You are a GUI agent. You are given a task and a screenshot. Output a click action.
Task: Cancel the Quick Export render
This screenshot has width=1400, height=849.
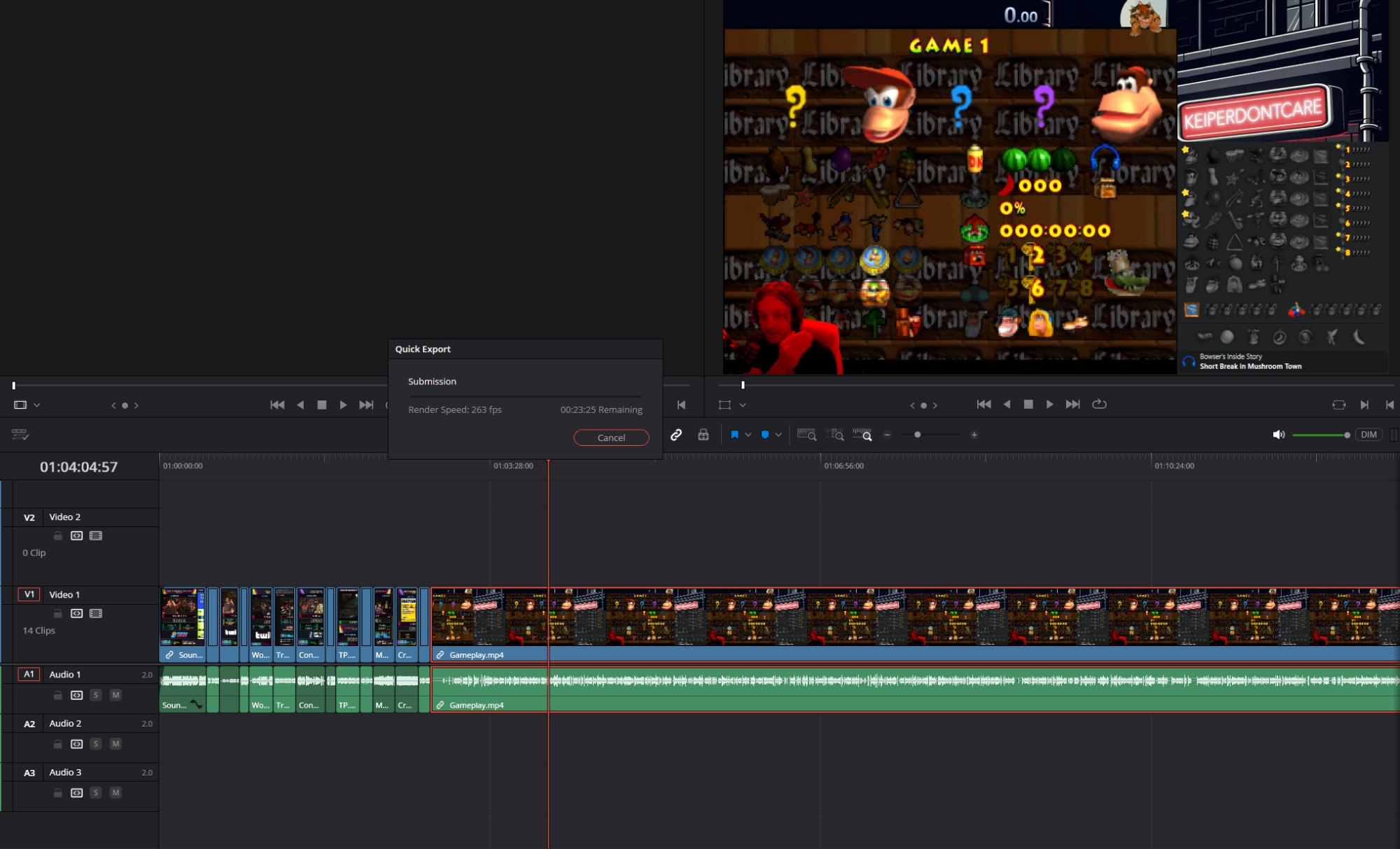[x=611, y=437]
